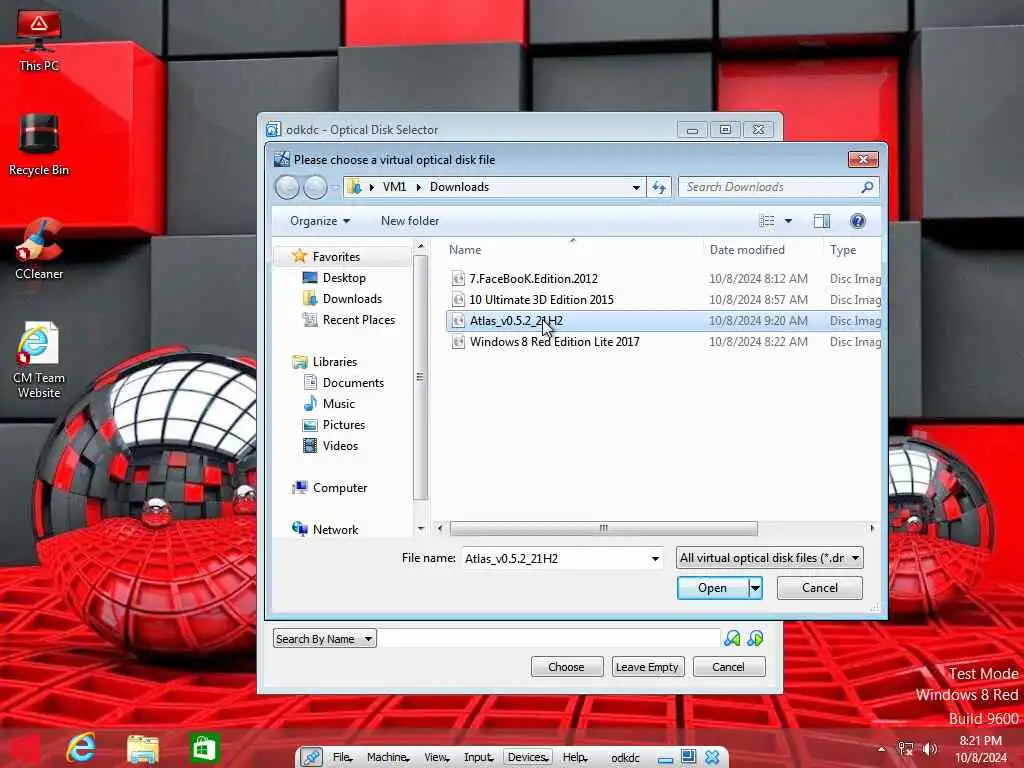
Task: Expand the File name combo box dropdown
Action: pyautogui.click(x=655, y=559)
